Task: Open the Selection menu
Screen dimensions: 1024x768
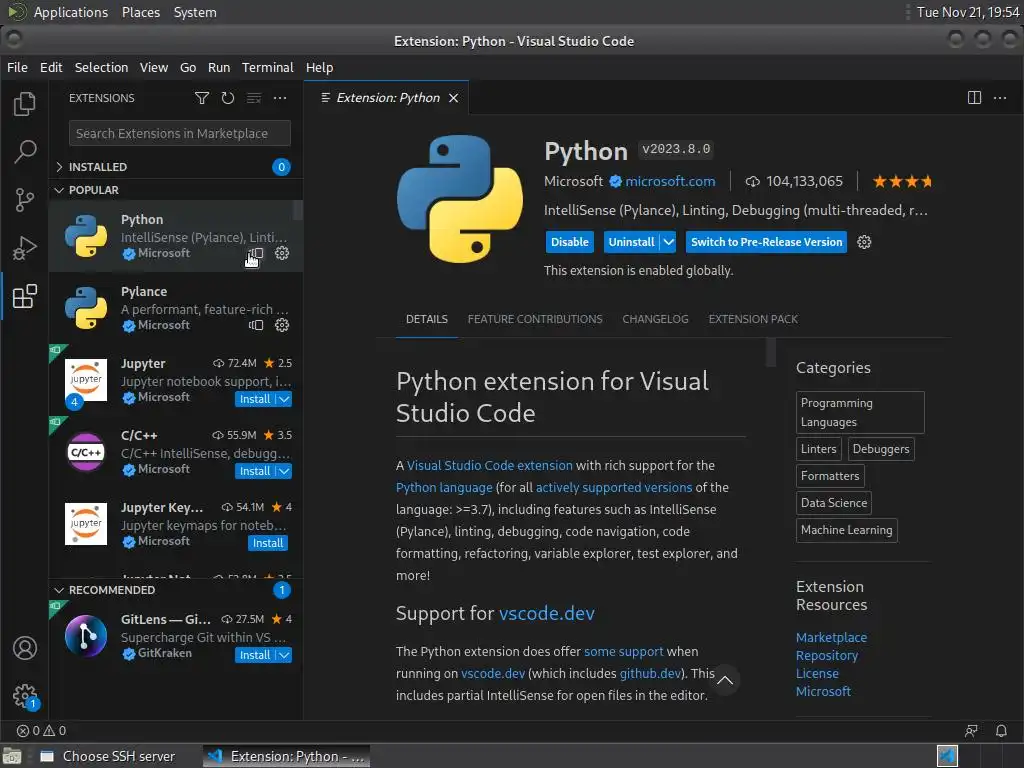Action: pos(101,67)
